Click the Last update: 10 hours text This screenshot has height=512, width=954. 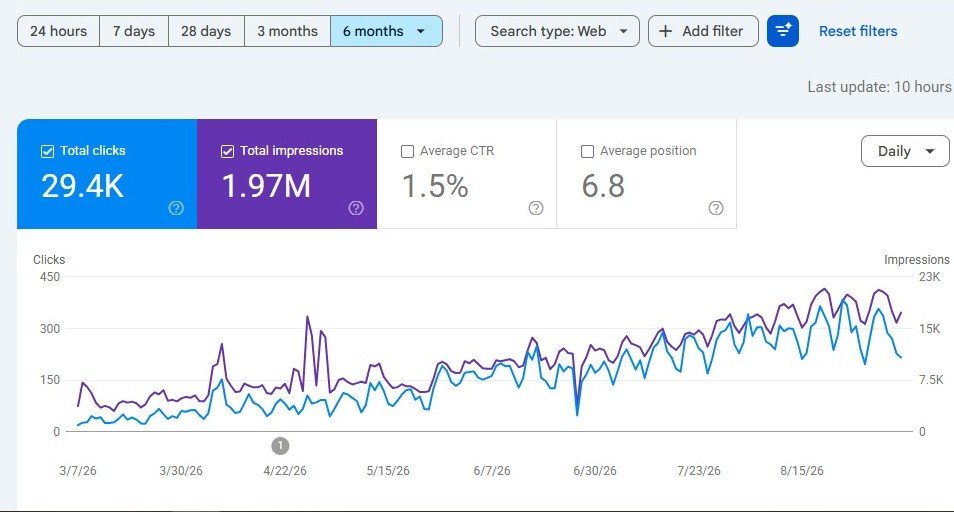880,87
